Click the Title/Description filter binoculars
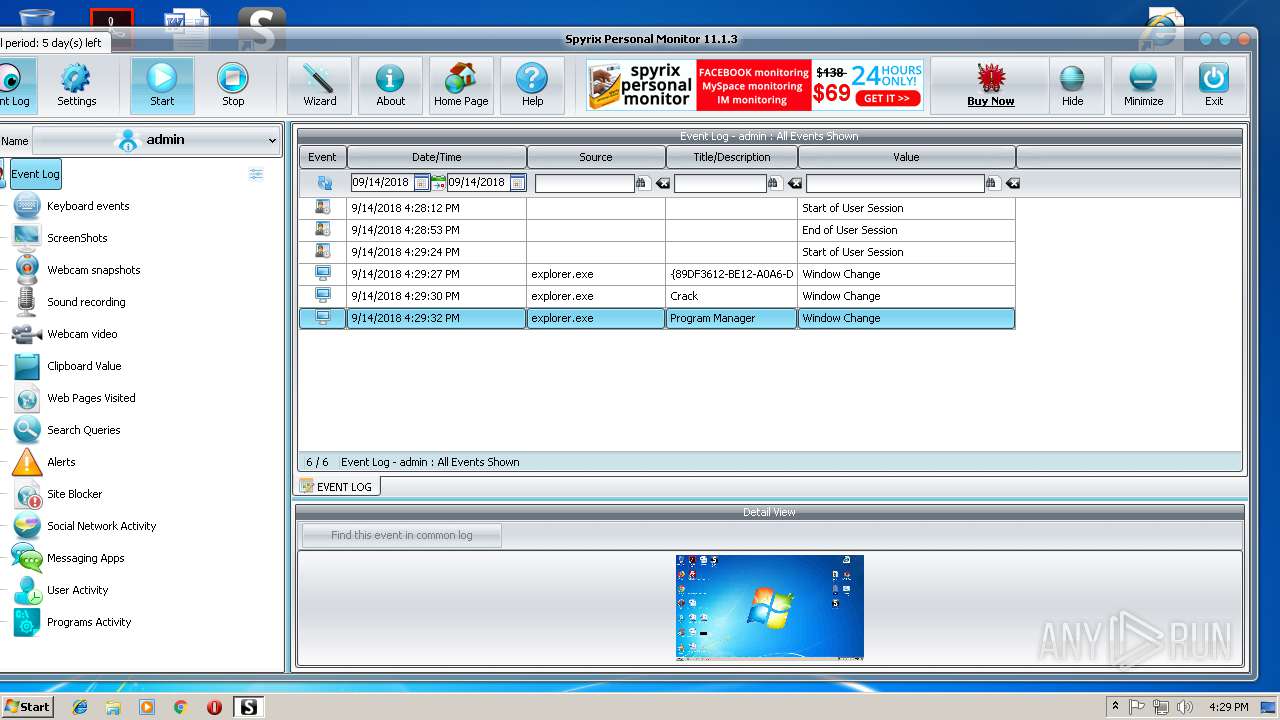This screenshot has width=1280, height=720. tap(774, 183)
